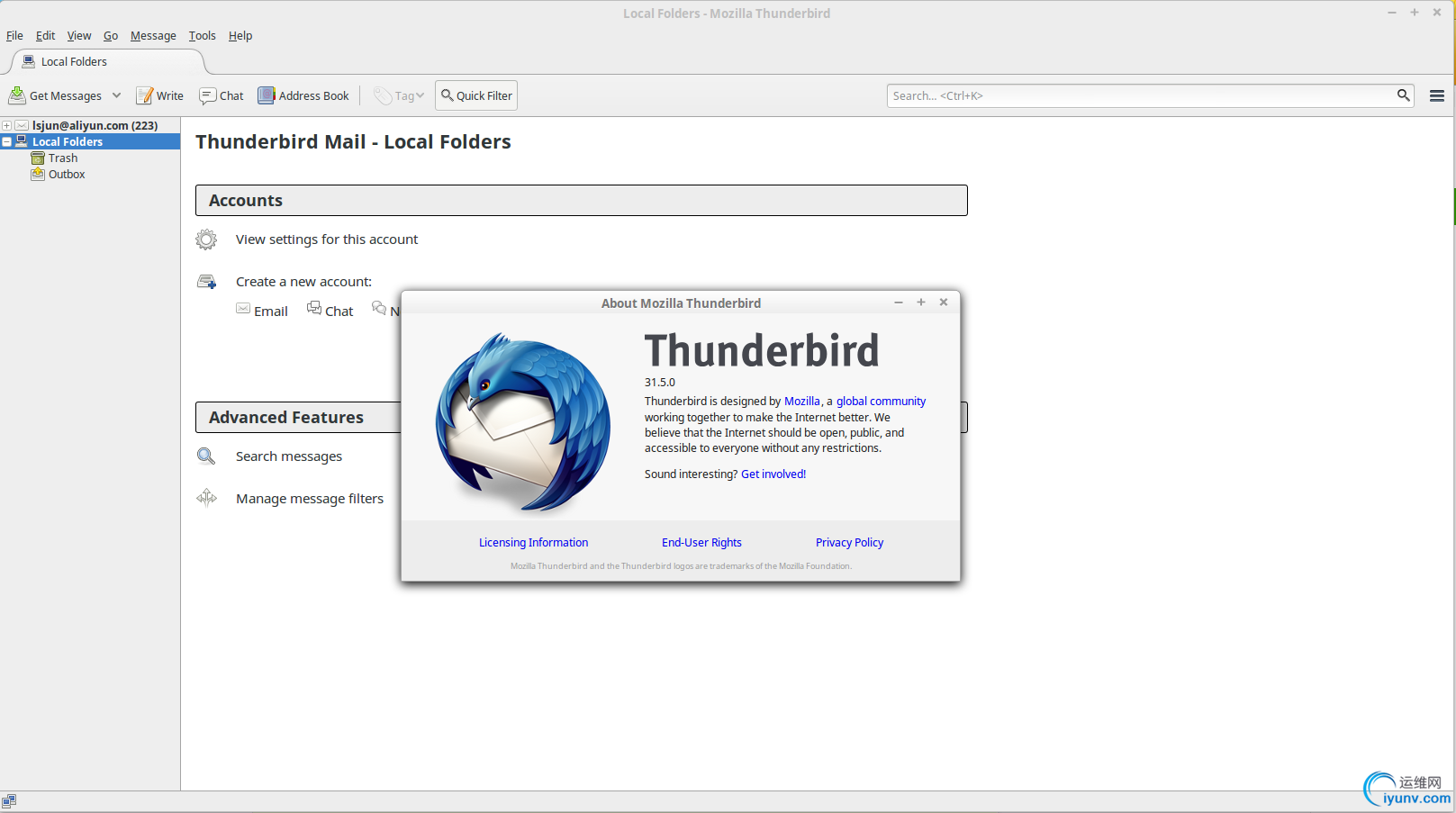Click the online status icon in status bar
The height and width of the screenshot is (813, 1456).
9,800
